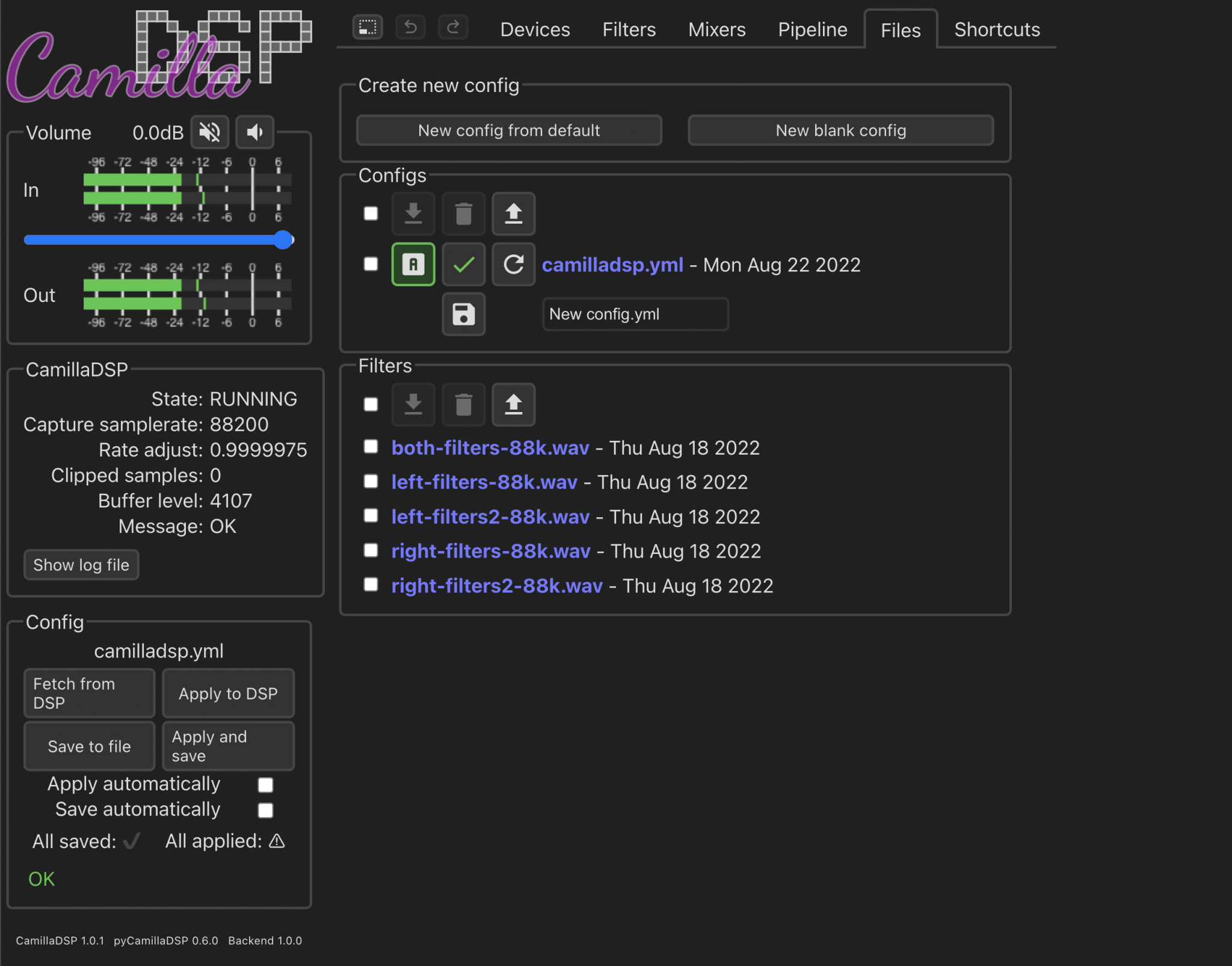The width and height of the screenshot is (1232, 966).
Task: Save config with floppy disk icon
Action: point(463,314)
